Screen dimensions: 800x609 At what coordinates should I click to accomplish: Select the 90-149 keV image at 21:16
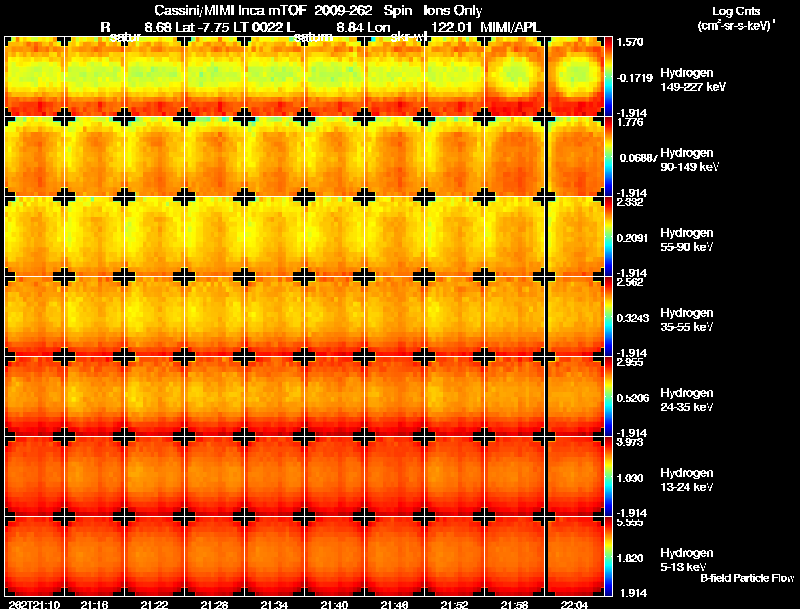pyautogui.click(x=95, y=157)
